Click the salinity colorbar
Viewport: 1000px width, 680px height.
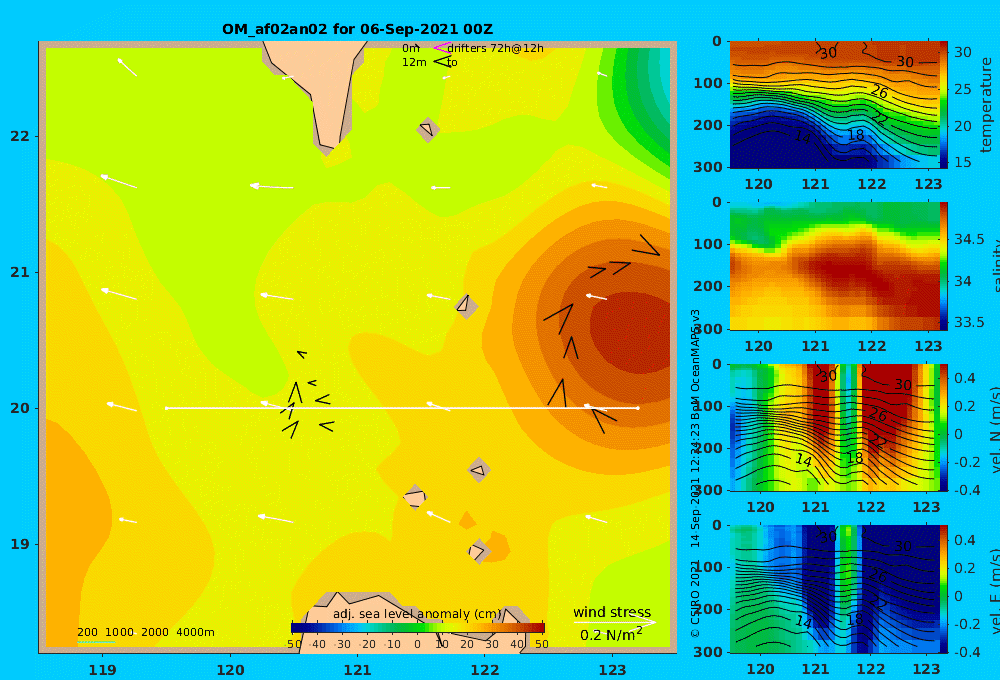(944, 266)
